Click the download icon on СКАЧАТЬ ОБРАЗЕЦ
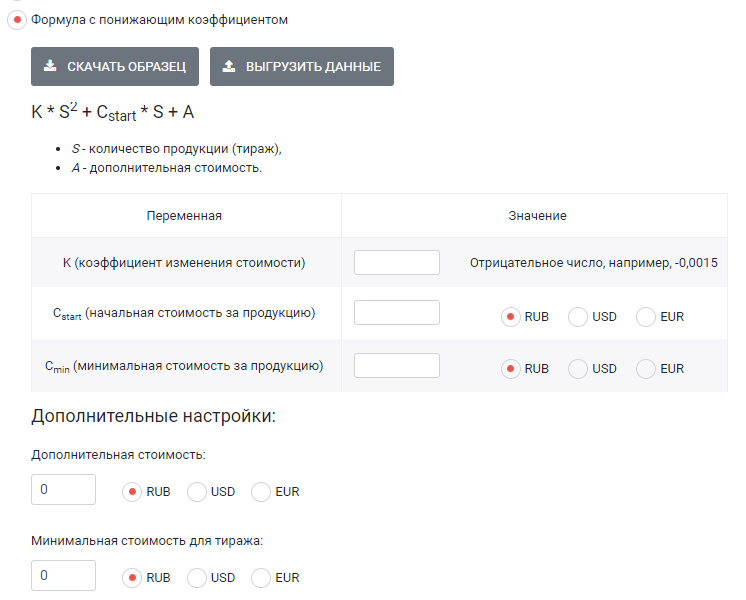 (50, 66)
